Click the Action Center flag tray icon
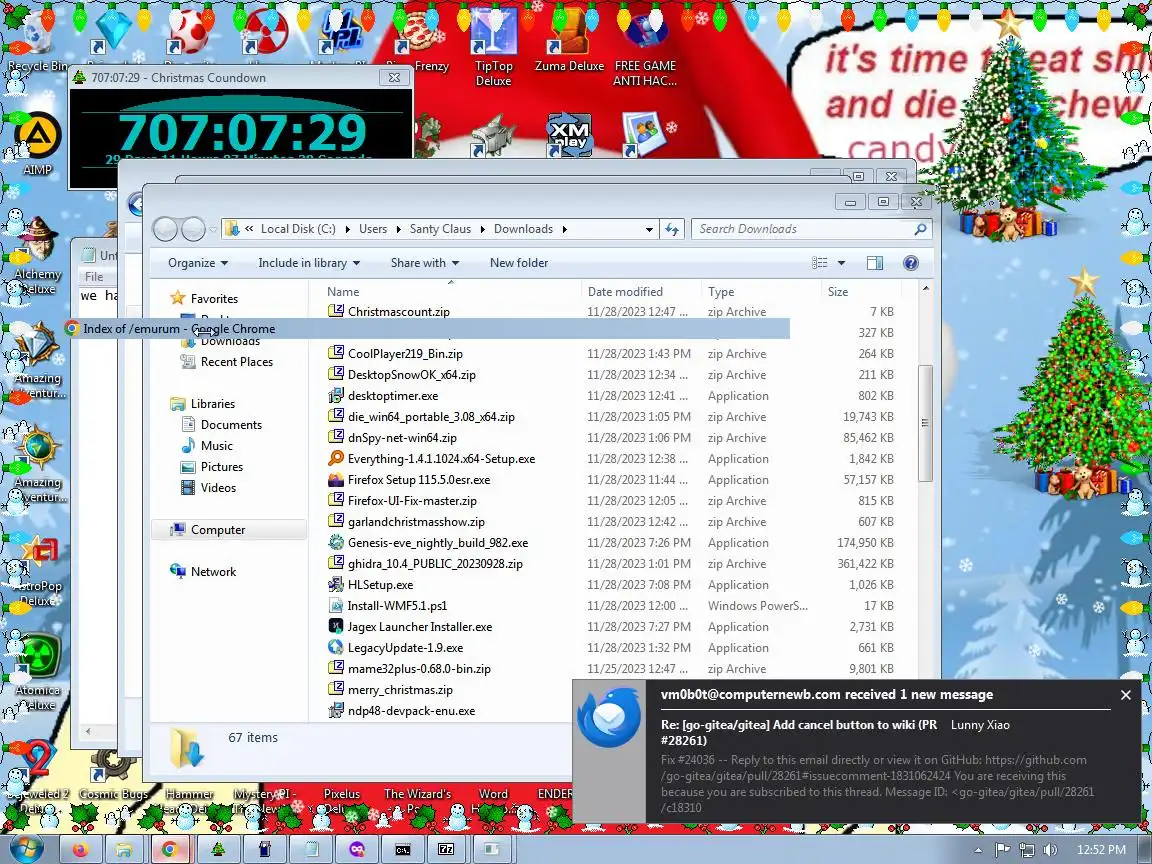 click(x=1002, y=850)
